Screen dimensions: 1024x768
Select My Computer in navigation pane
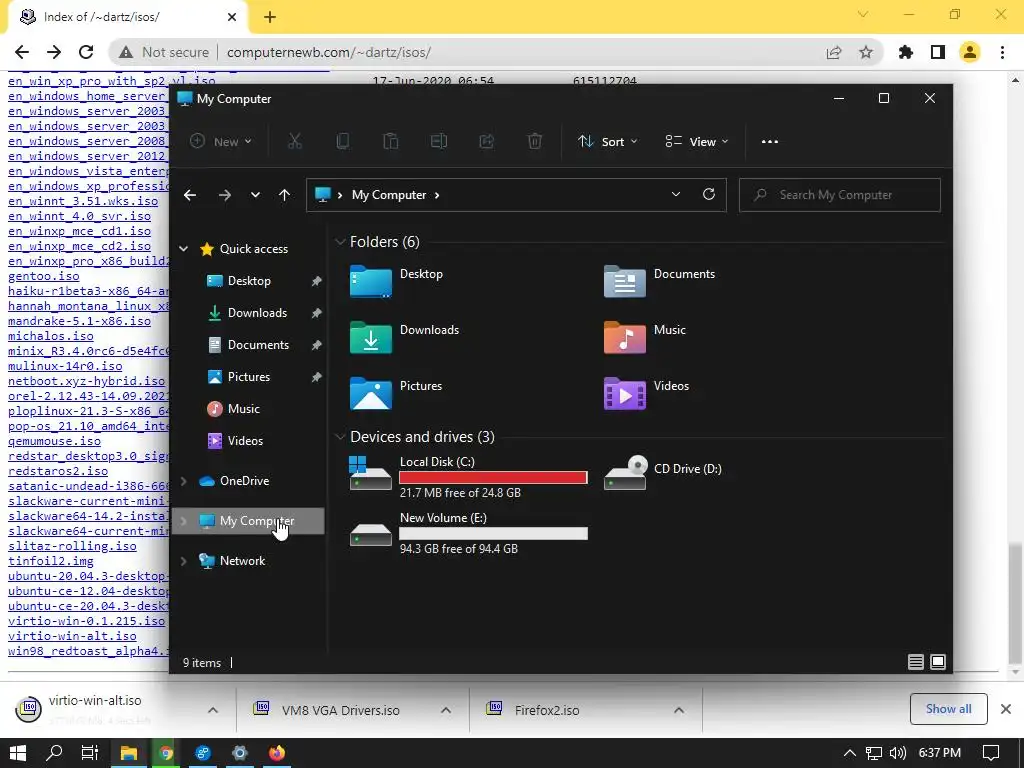pyautogui.click(x=248, y=521)
